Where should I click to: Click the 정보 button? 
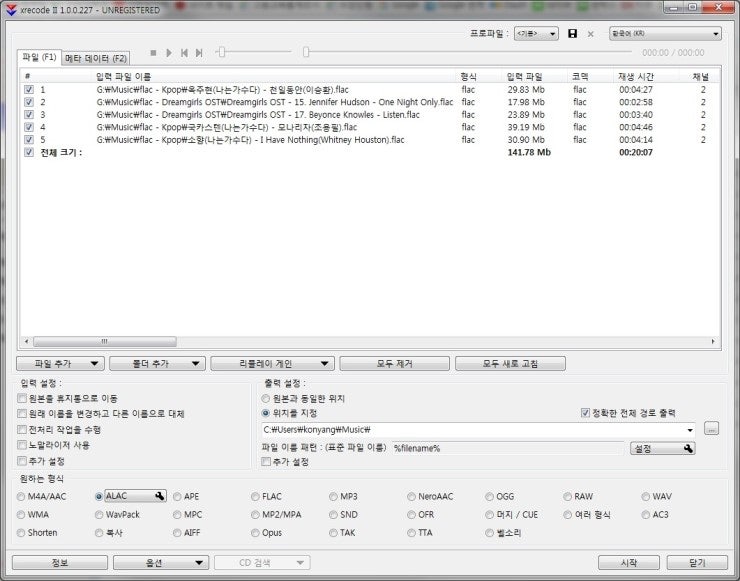pyautogui.click(x=60, y=563)
